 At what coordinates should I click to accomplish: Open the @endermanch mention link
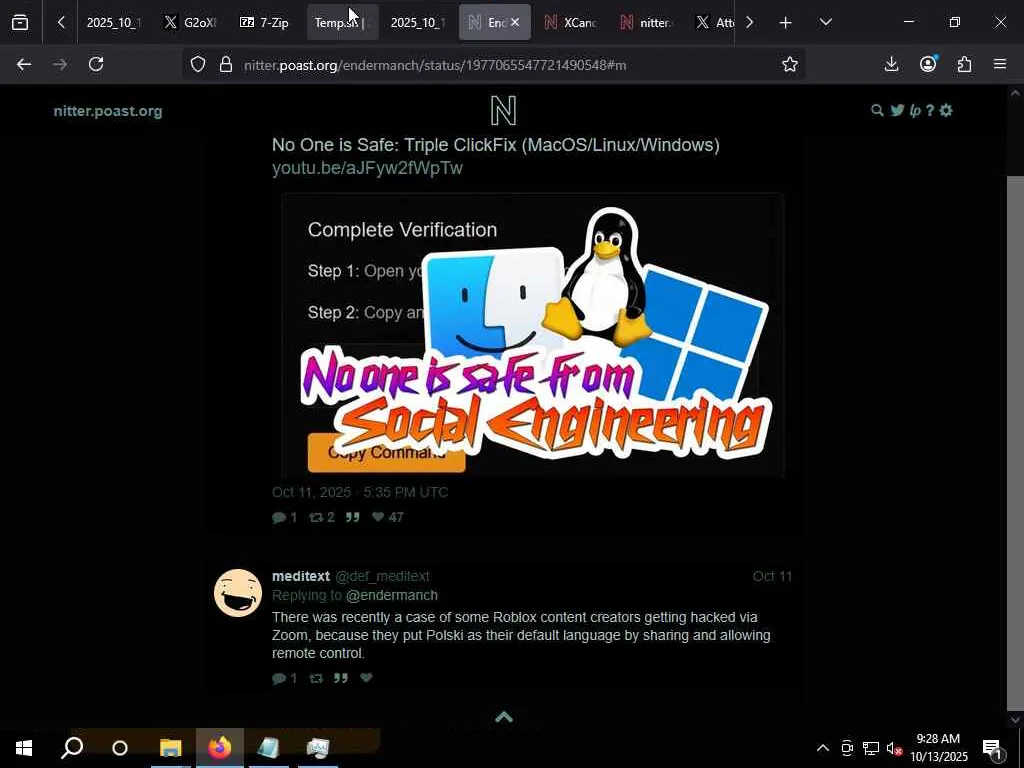[392, 596]
